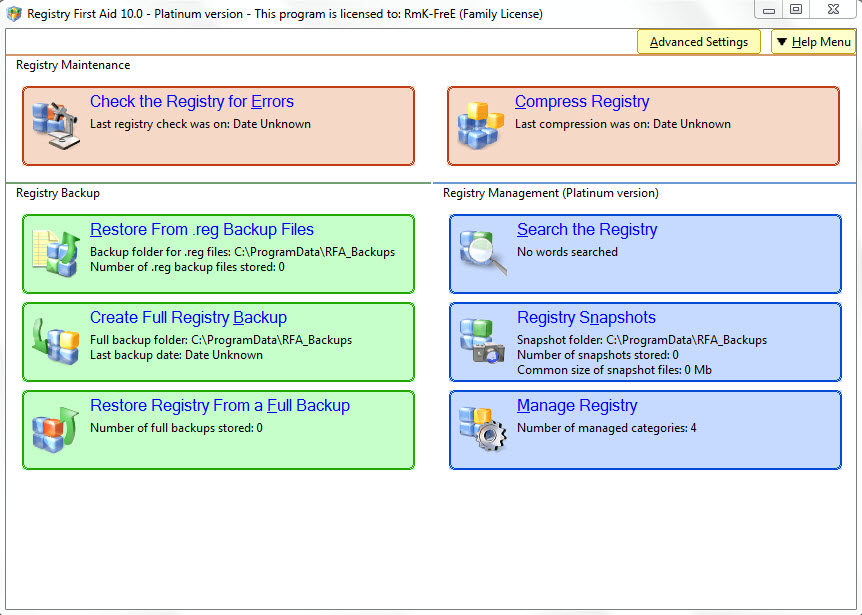This screenshot has height=615, width=862.
Task: Start Create Full Registry Backup
Action: pyautogui.click(x=189, y=317)
